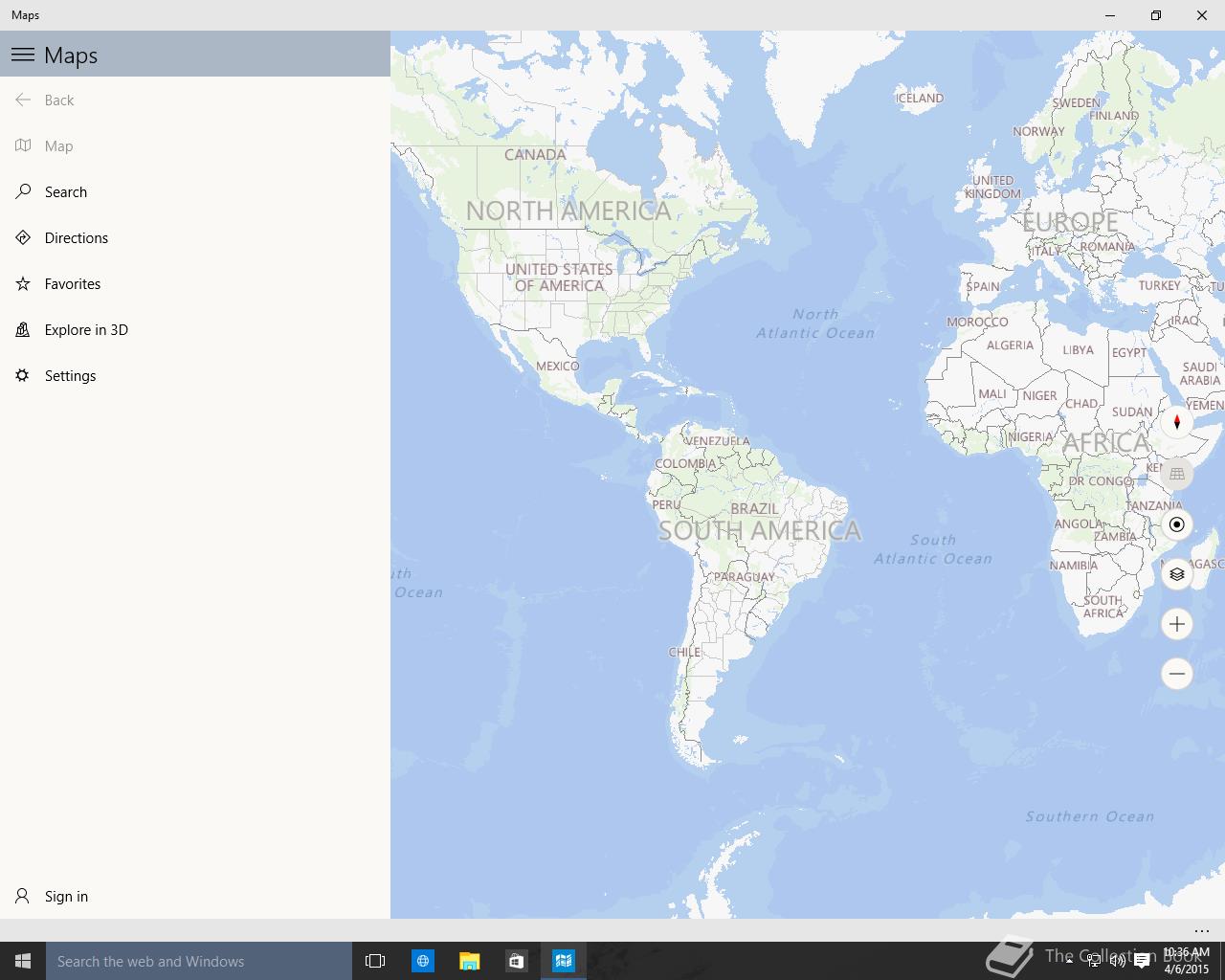The width and height of the screenshot is (1225, 980).
Task: Click the Search magnifier icon
Action: (x=23, y=191)
